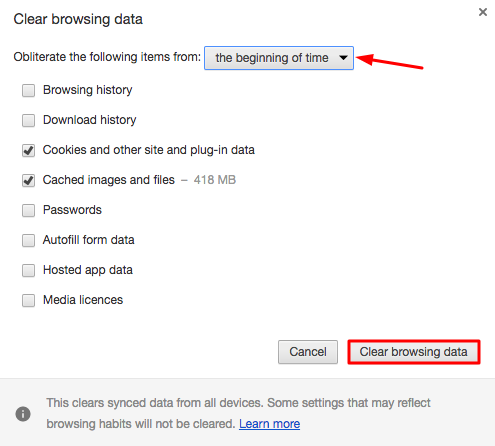Click the Media licences label text
The image size is (495, 446).
(x=83, y=300)
